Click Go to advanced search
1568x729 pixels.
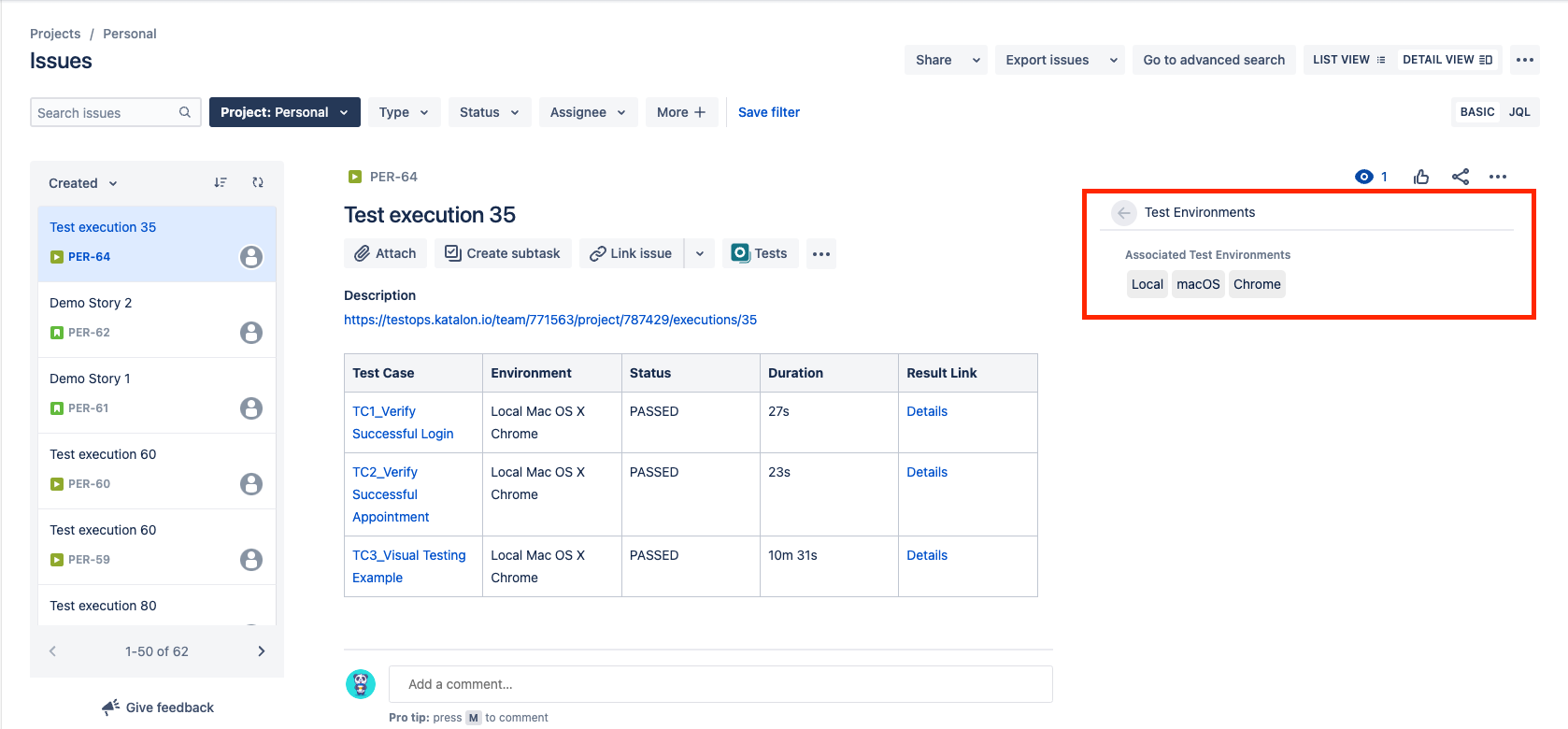[1214, 60]
